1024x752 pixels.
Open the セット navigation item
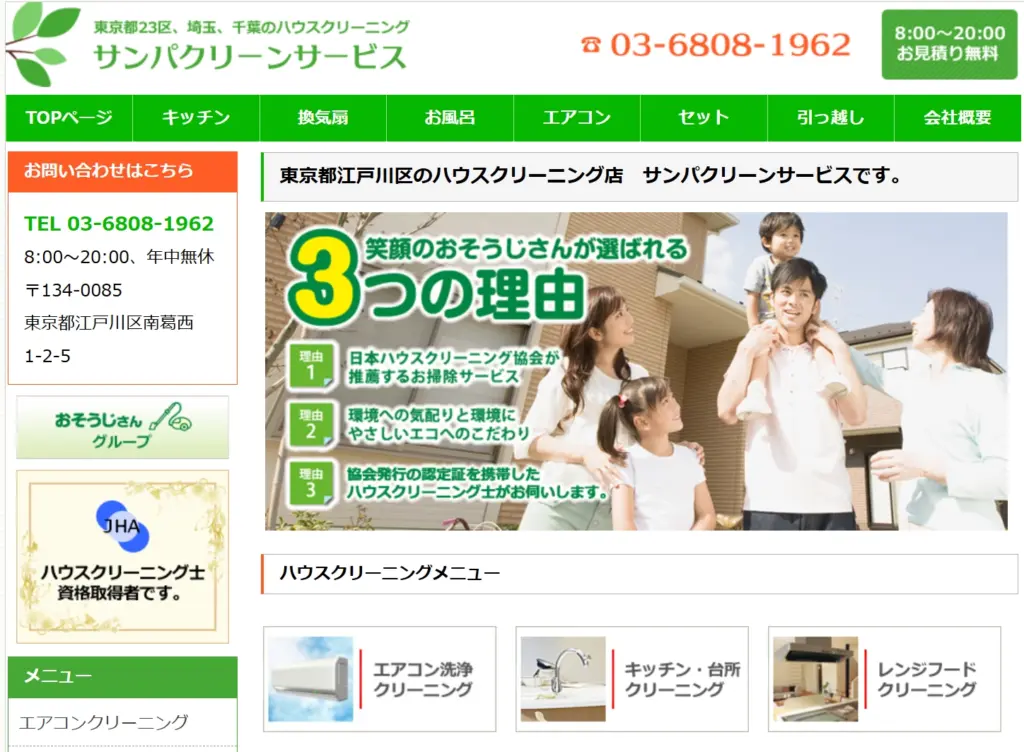click(704, 118)
